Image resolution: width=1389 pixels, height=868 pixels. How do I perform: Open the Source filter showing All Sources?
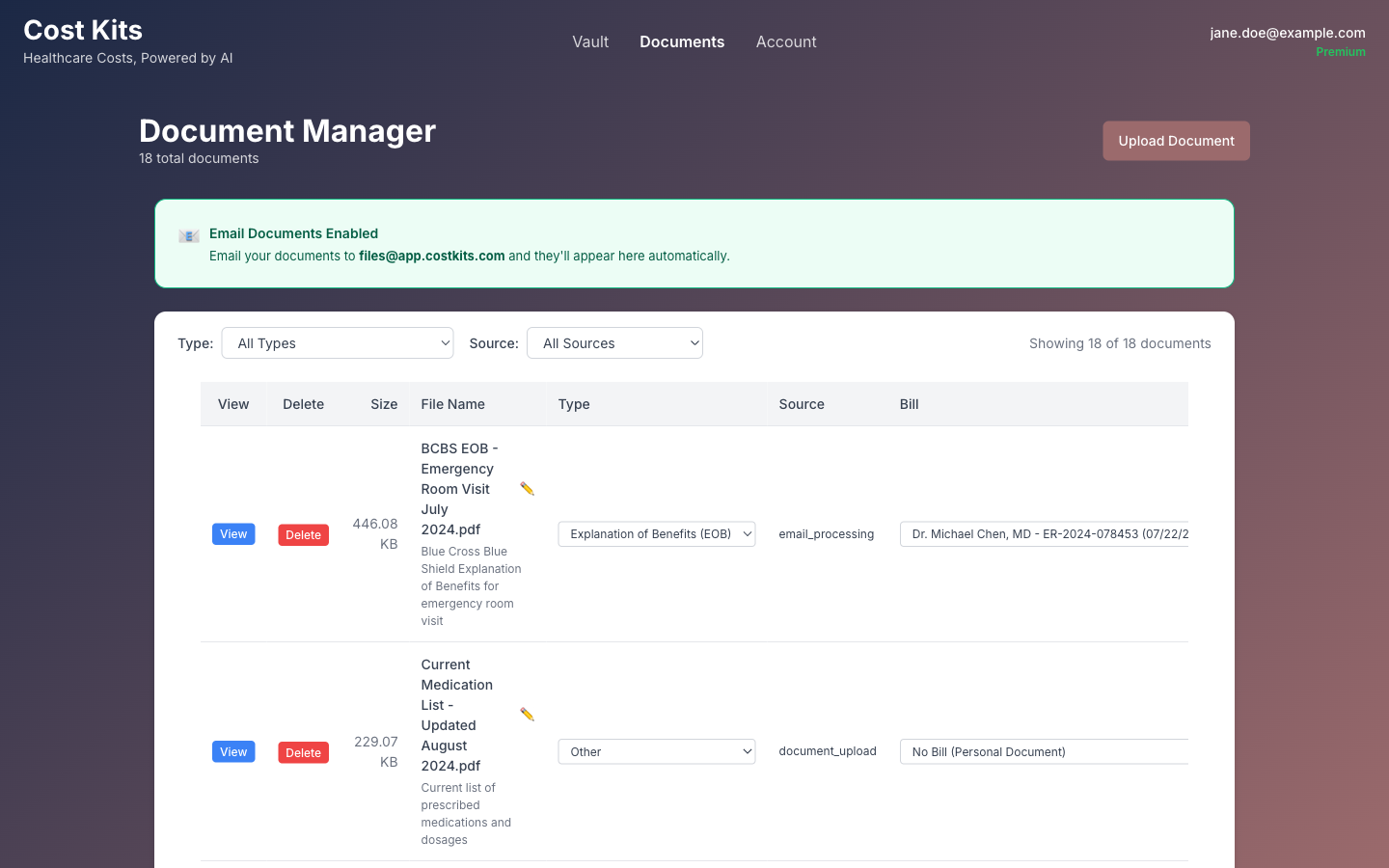(614, 342)
